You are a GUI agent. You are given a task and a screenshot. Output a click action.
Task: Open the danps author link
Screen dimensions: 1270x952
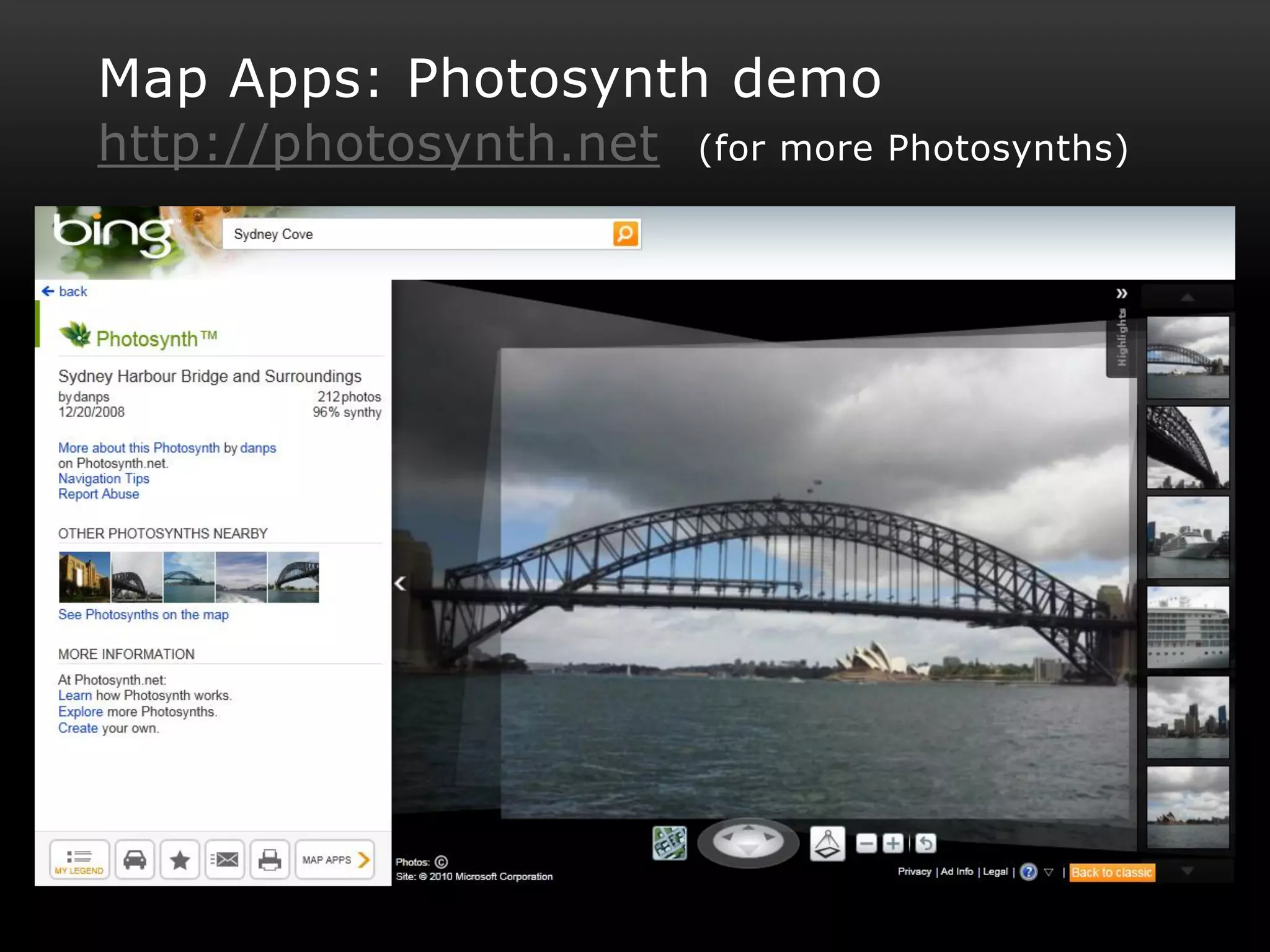click(x=258, y=448)
